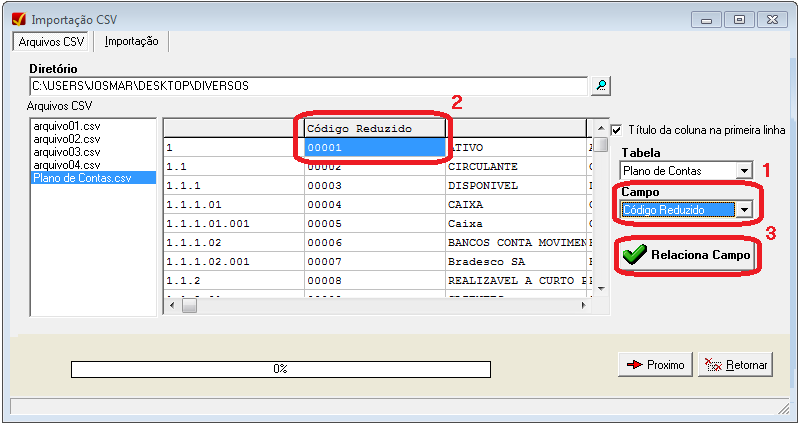This screenshot has height=424, width=799.
Task: Click the grid vertical scroll down arrow
Action: point(601,289)
